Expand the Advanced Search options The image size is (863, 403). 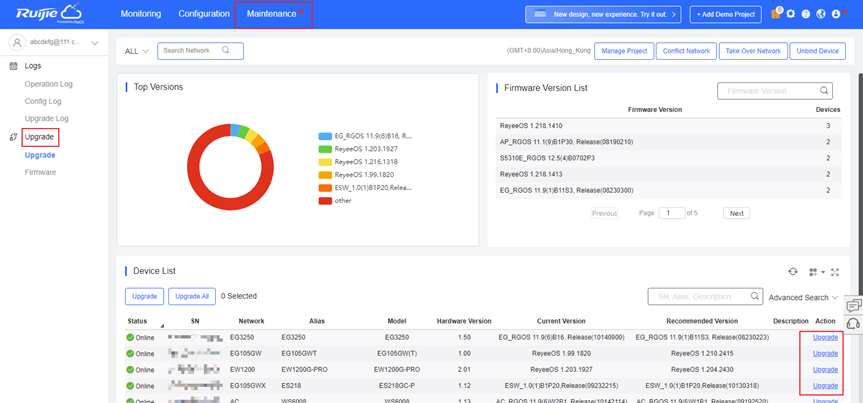(804, 297)
